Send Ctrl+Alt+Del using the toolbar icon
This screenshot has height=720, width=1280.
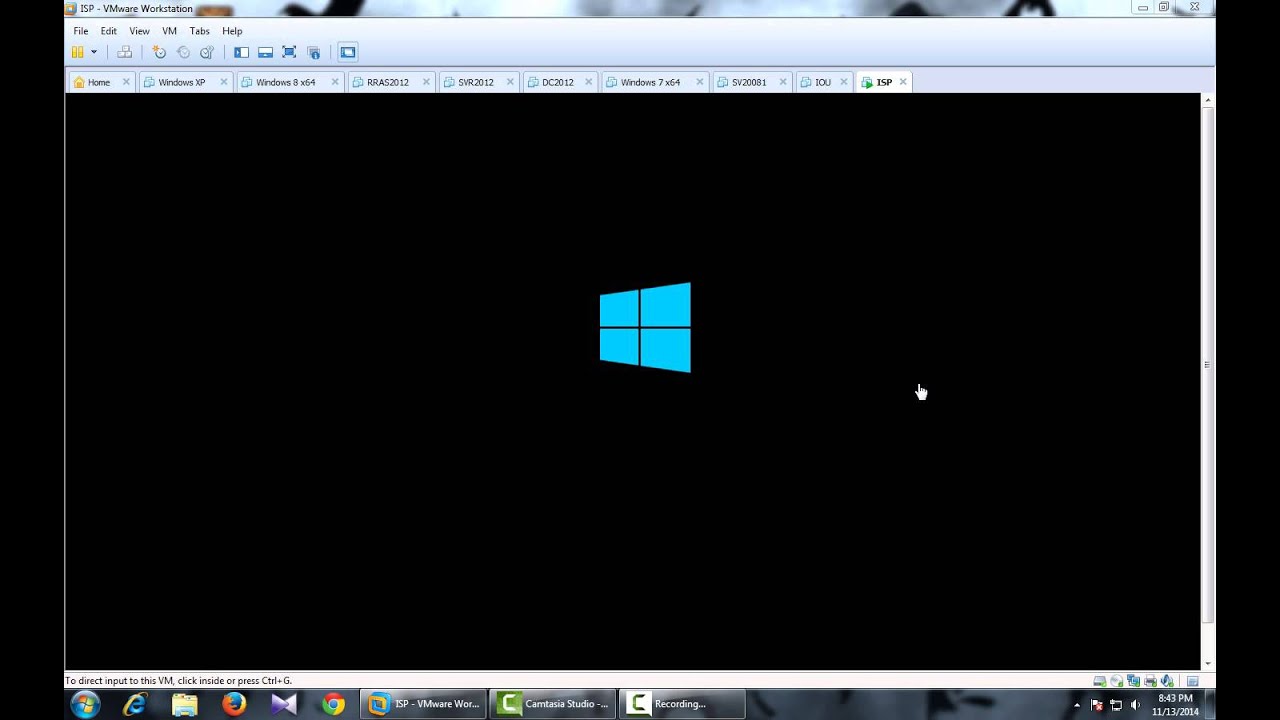(x=124, y=52)
